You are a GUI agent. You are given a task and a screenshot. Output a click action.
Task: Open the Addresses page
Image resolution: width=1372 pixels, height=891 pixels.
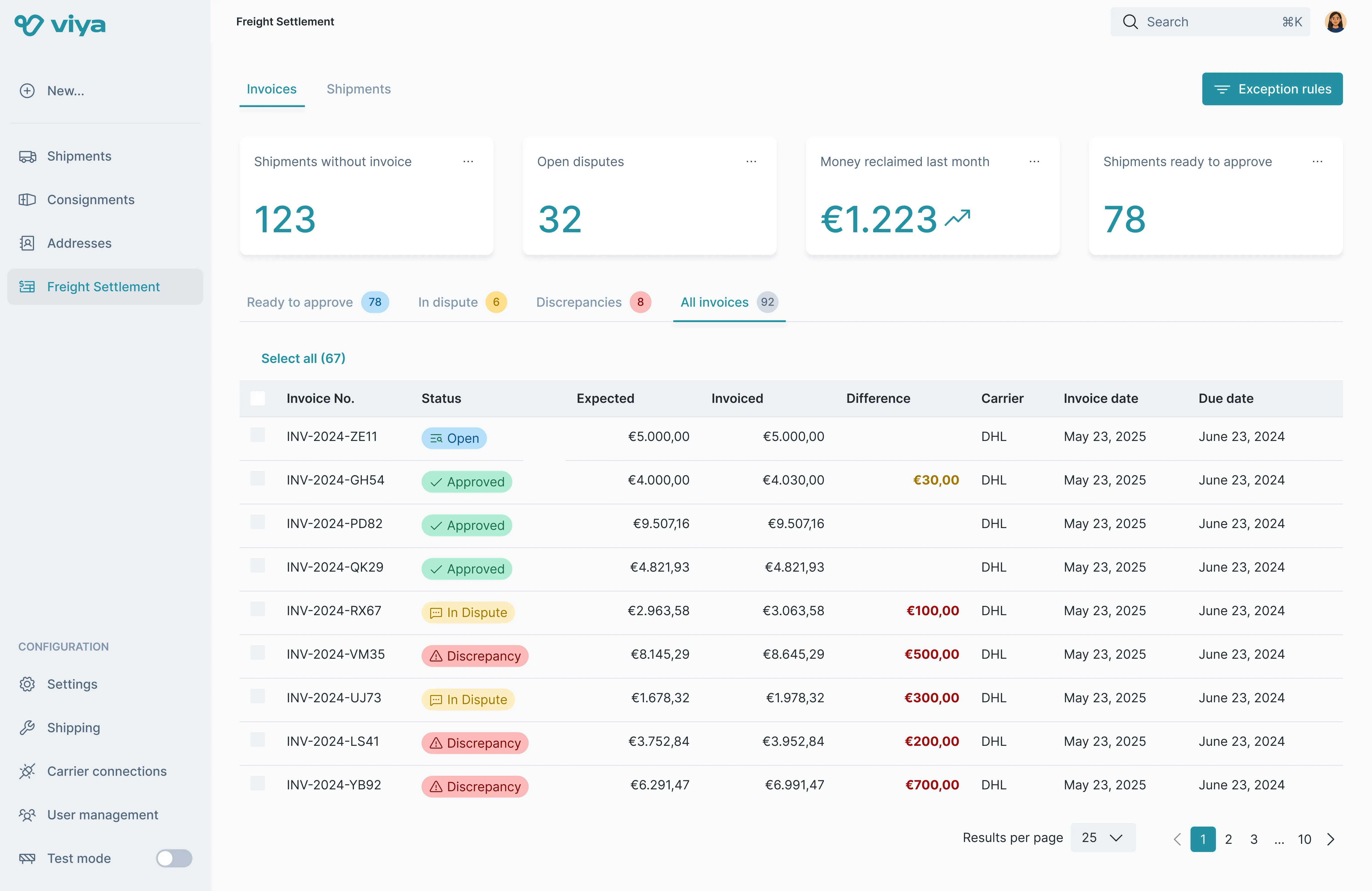[x=80, y=243]
